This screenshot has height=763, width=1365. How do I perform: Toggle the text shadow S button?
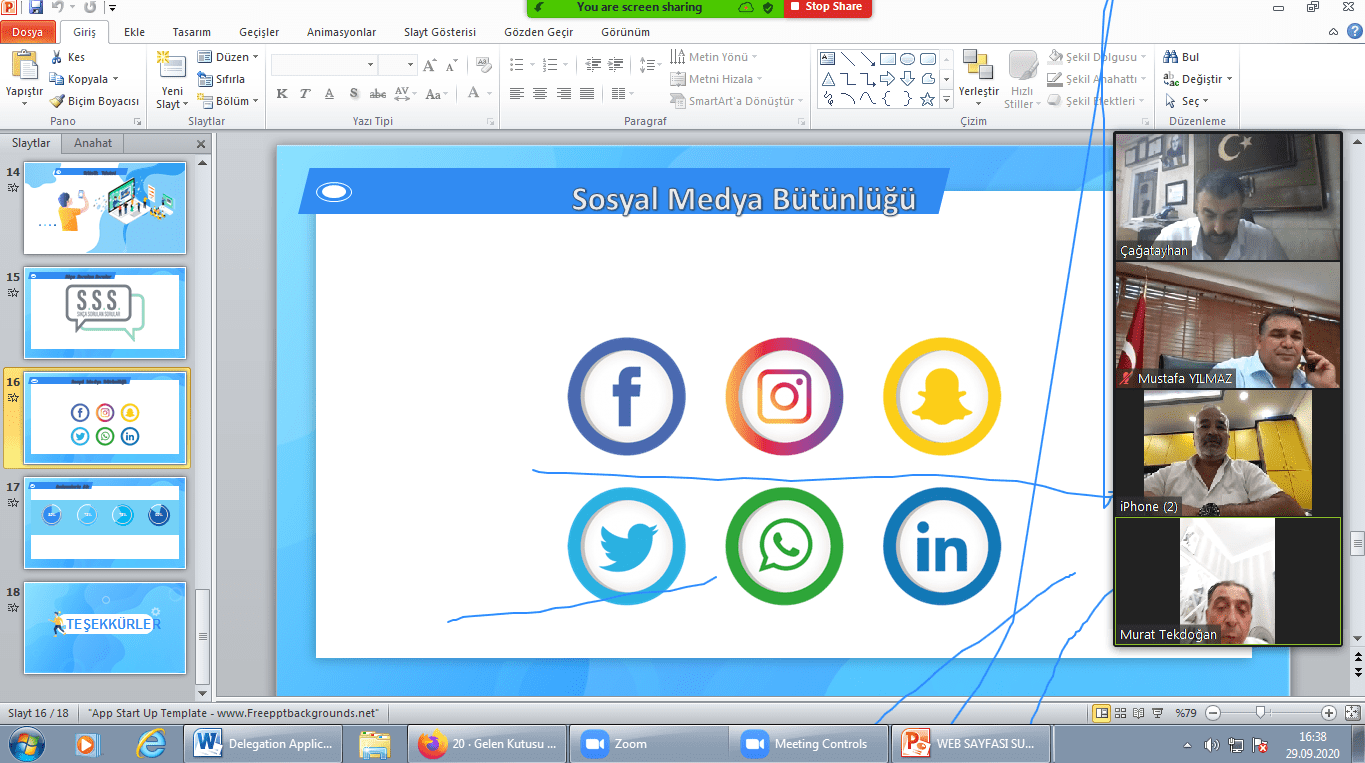click(x=353, y=94)
